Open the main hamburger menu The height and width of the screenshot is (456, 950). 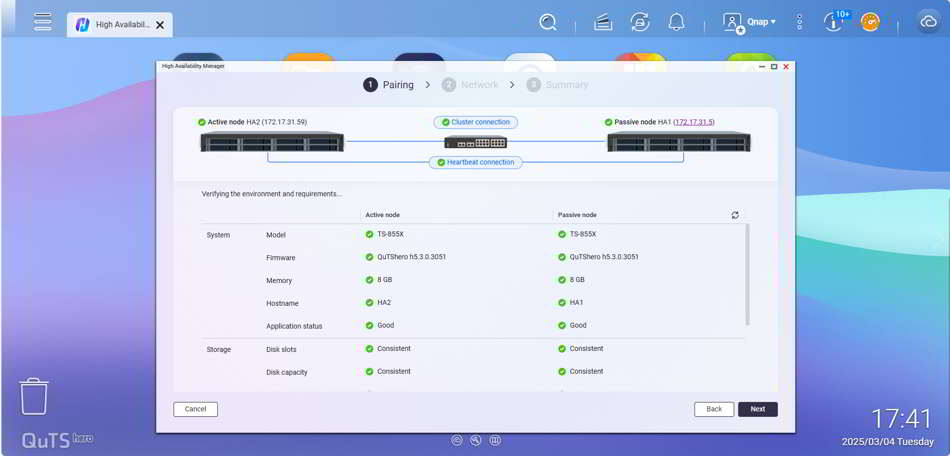(x=43, y=22)
